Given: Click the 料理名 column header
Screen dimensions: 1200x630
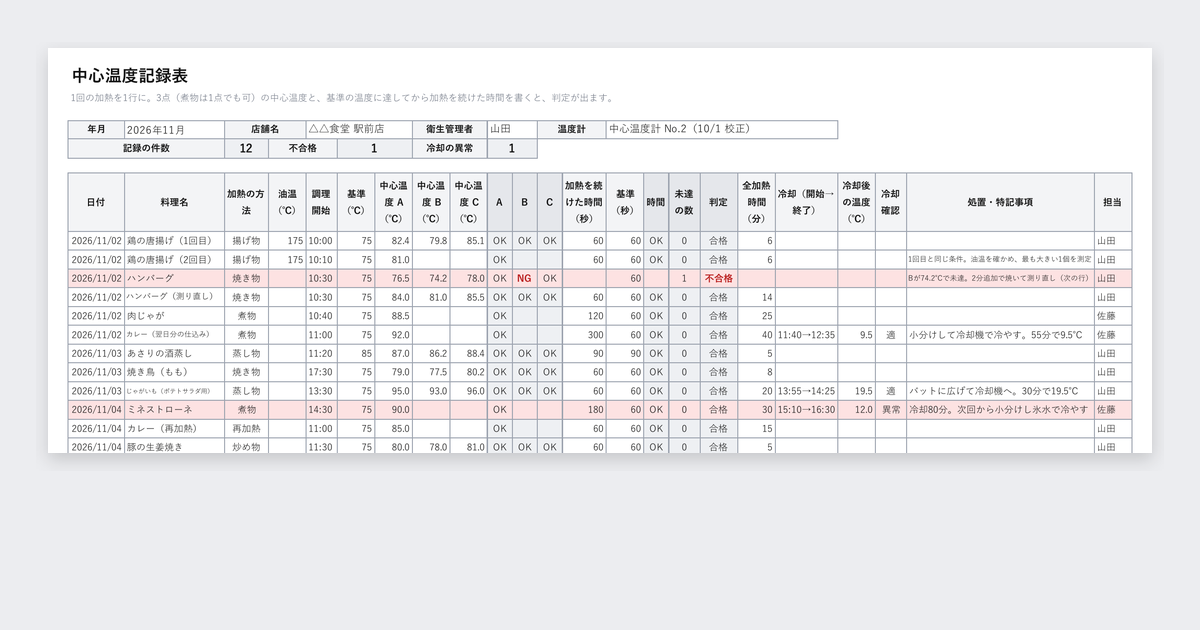Looking at the screenshot, I should click(174, 202).
